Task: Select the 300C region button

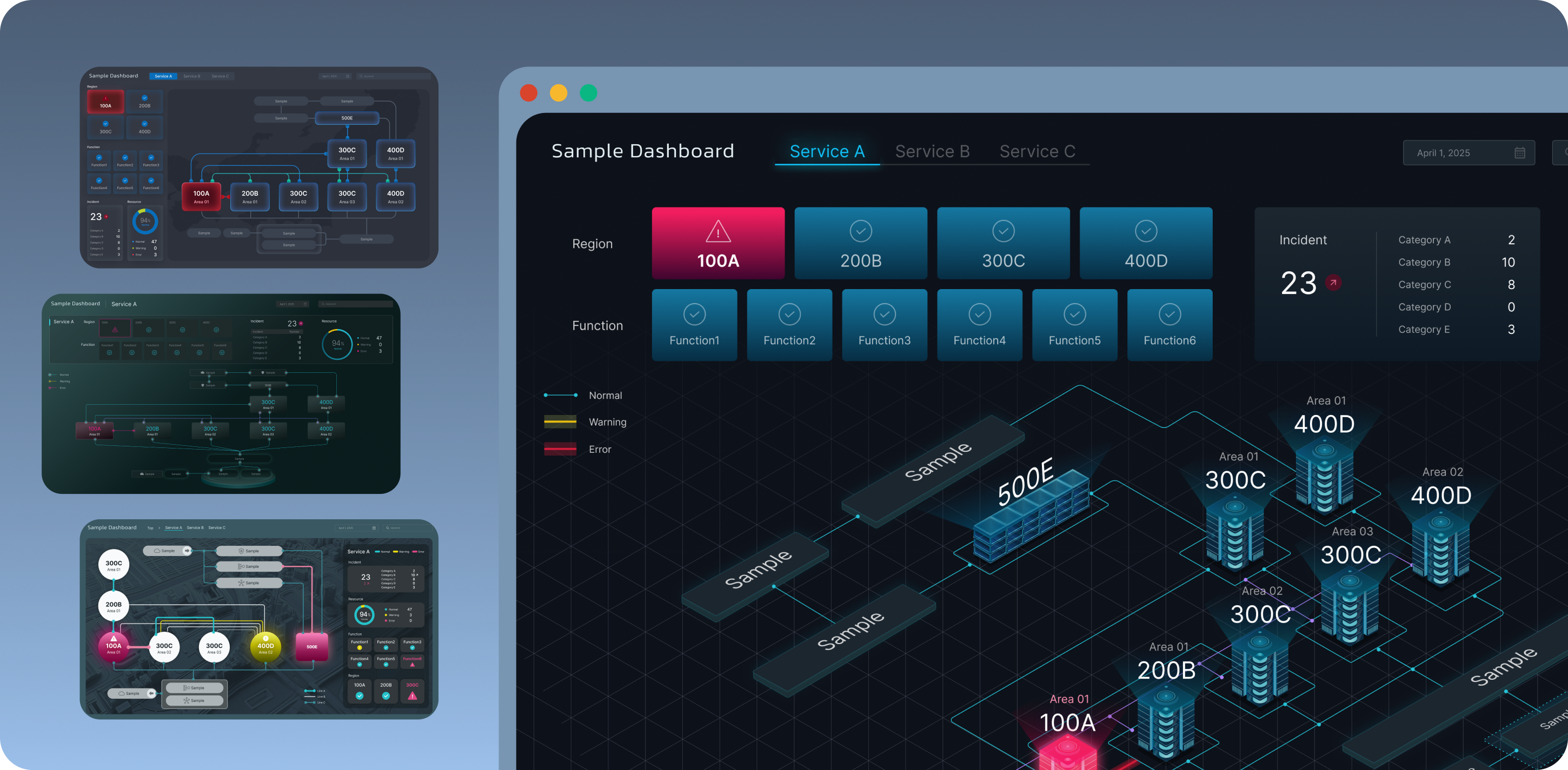Action: (1002, 243)
